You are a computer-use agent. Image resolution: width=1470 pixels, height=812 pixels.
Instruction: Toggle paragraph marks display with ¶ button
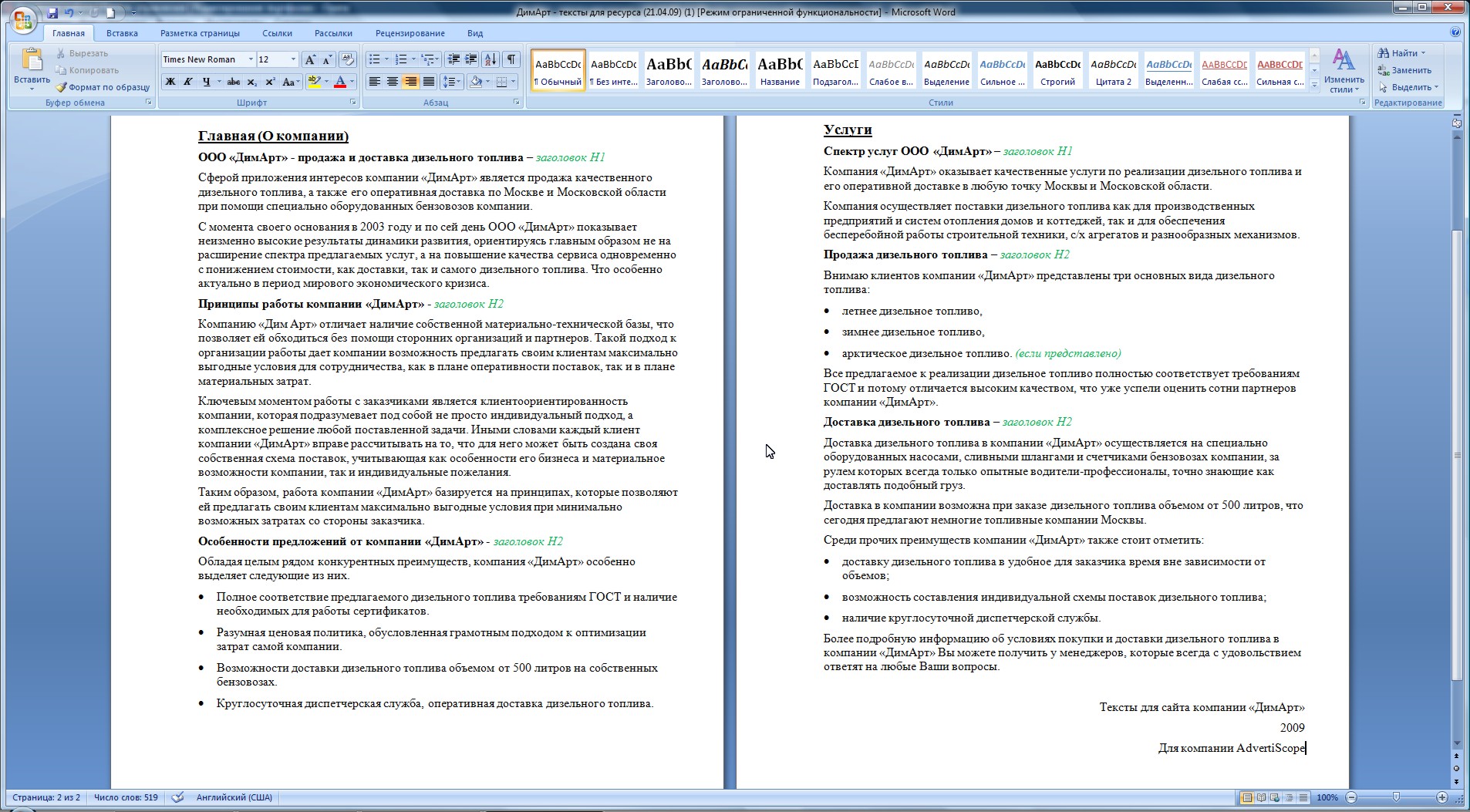pos(511,59)
